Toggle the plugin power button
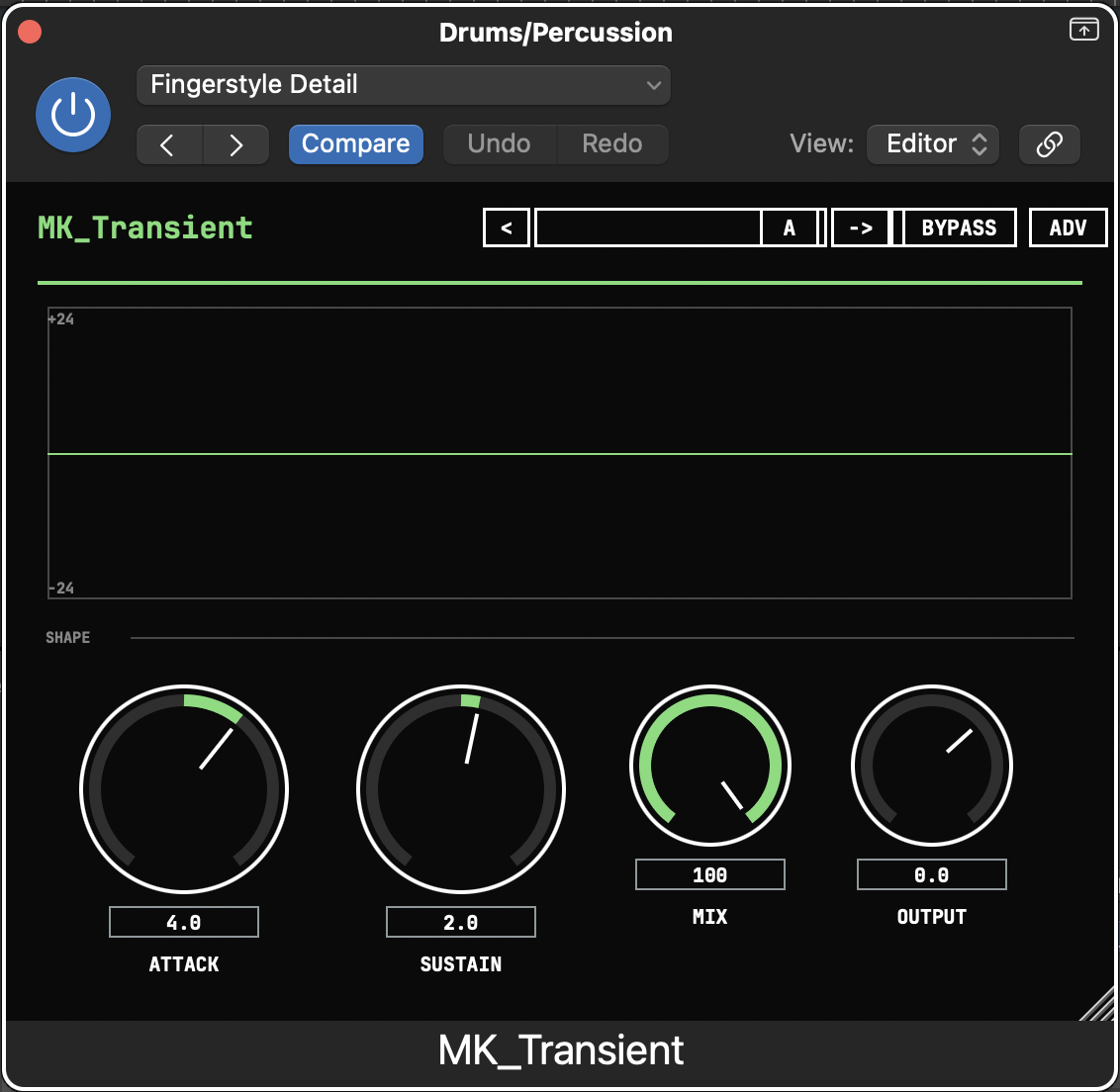The height and width of the screenshot is (1092, 1120). (x=73, y=115)
